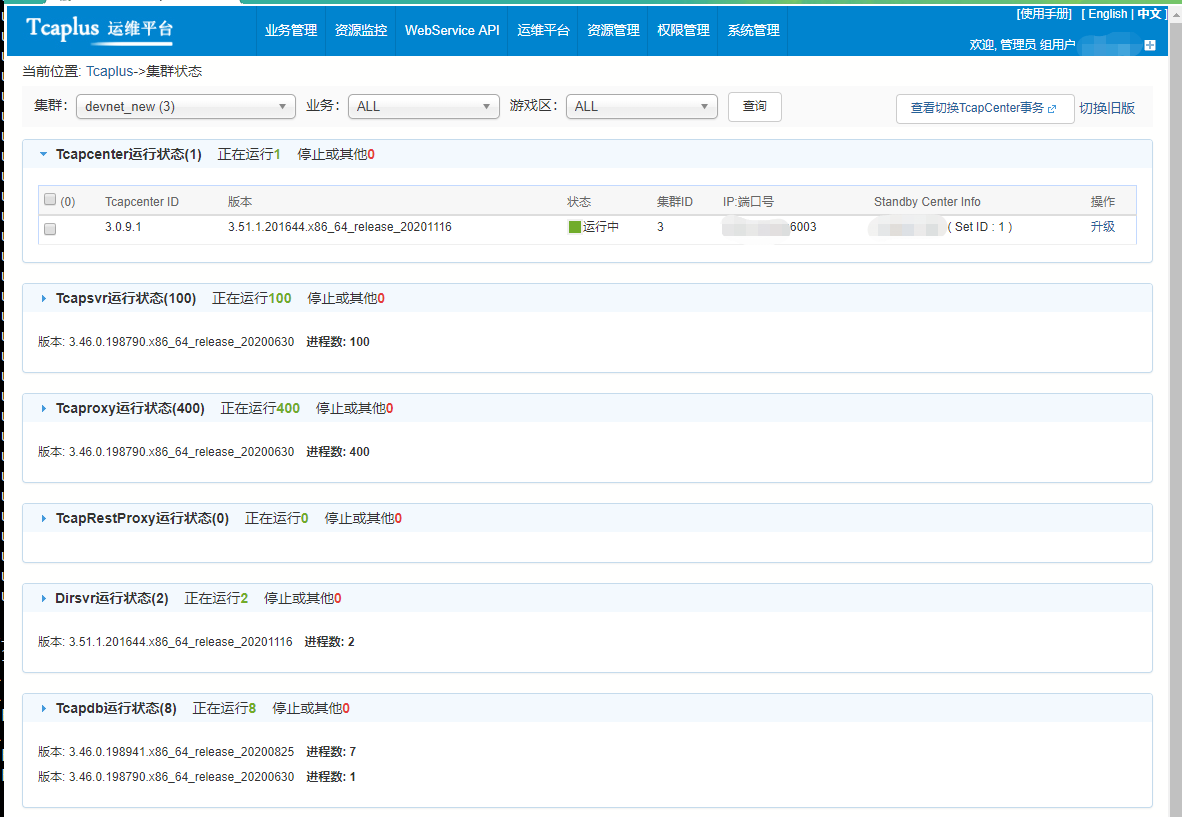The height and width of the screenshot is (817, 1182).
Task: Expand the Tcapdb运行状态 section
Action: pos(44,708)
